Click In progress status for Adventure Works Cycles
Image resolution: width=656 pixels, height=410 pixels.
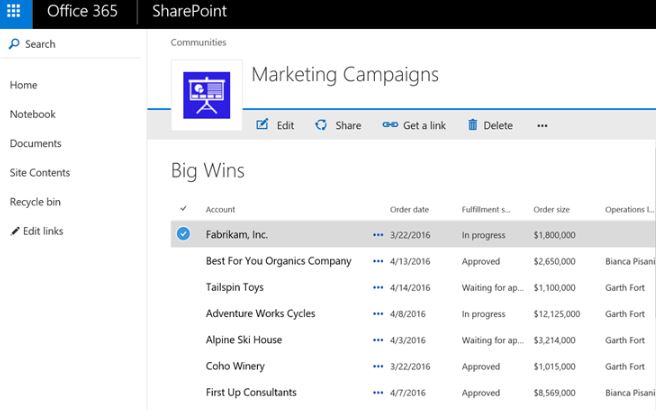pyautogui.click(x=484, y=314)
